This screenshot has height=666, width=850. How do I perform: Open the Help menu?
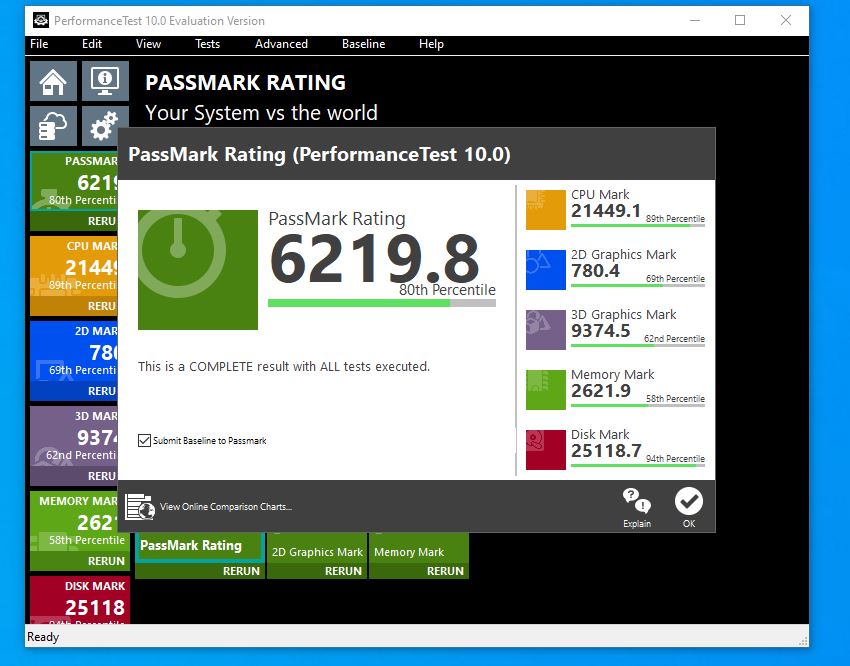[432, 44]
